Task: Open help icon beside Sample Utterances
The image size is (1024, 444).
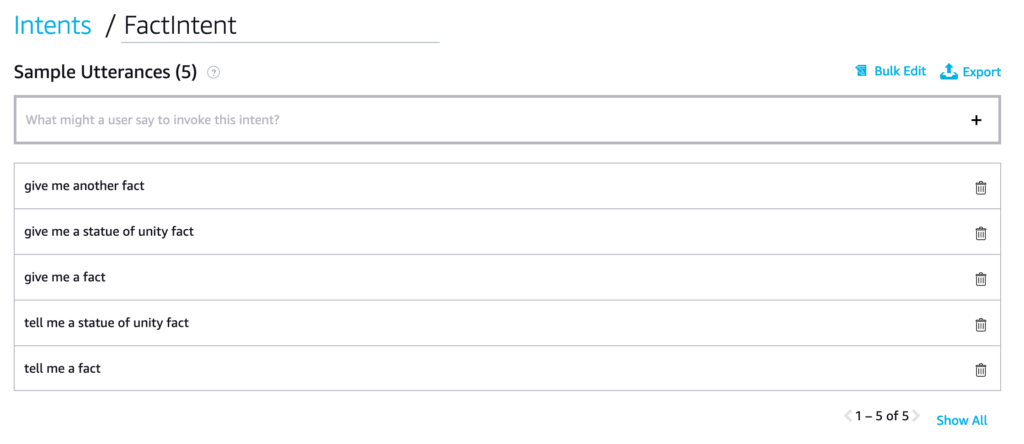Action: [213, 72]
